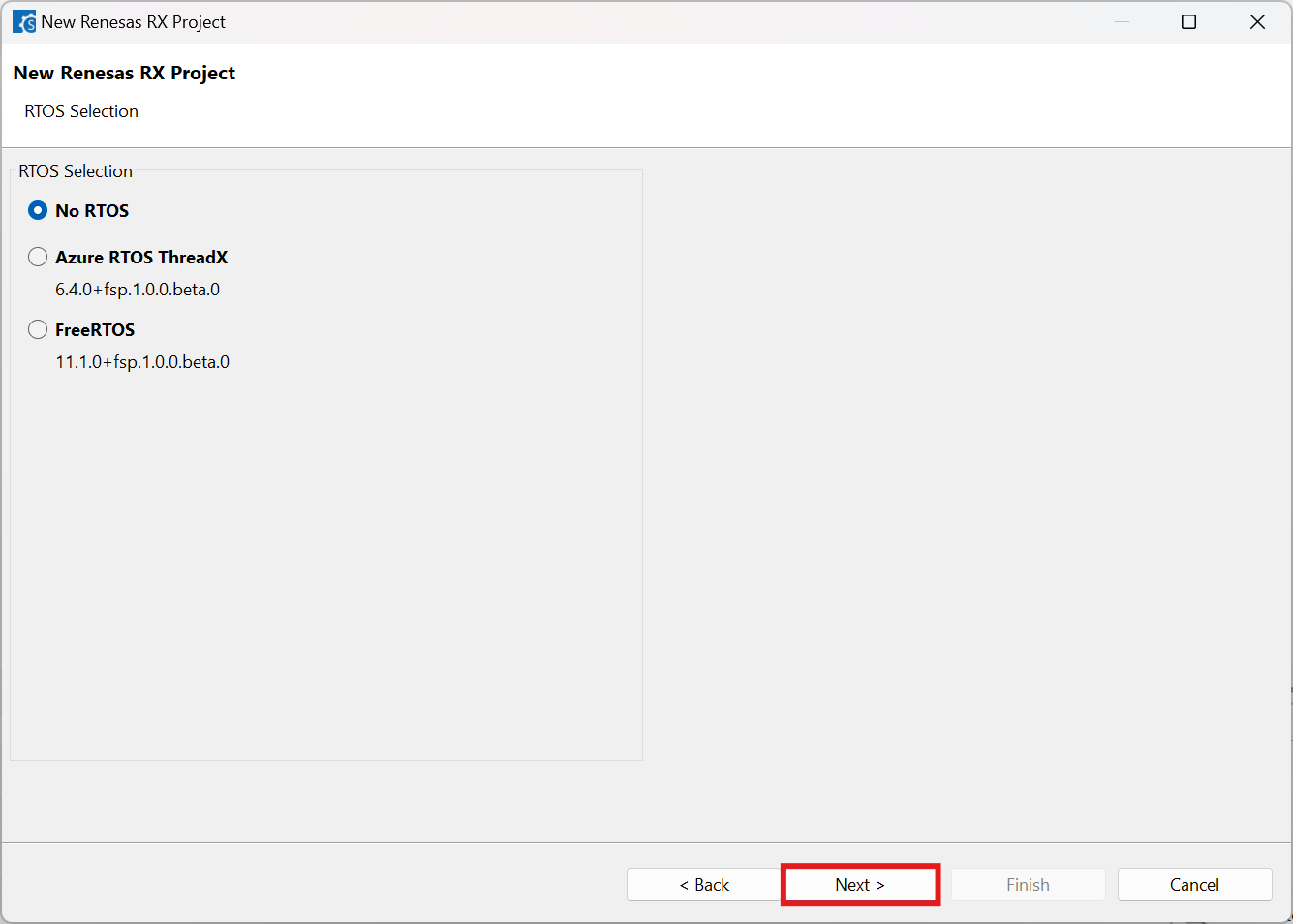This screenshot has height=924, width=1293.
Task: Cancel the new project wizard
Action: (x=1194, y=884)
